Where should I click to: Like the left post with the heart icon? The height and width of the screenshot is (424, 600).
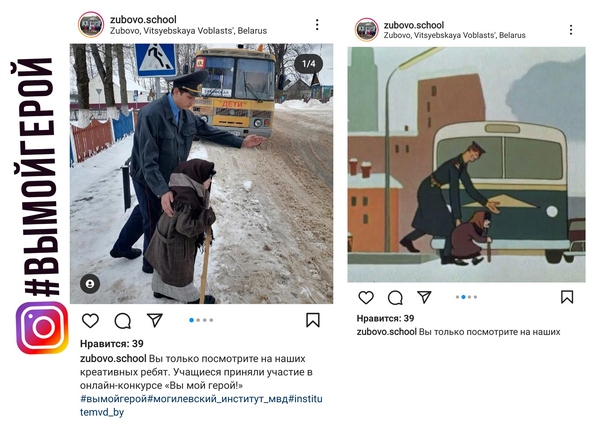(90, 321)
